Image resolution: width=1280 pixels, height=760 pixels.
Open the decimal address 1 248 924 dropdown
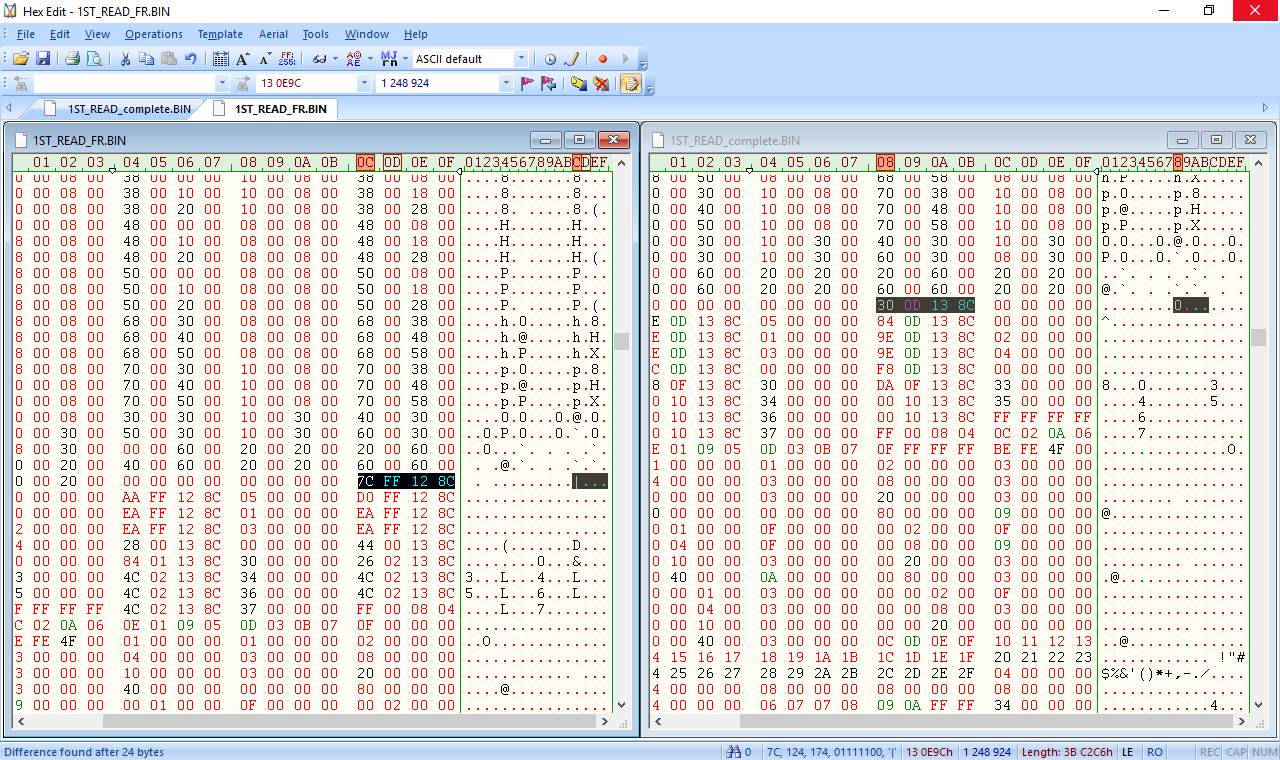pyautogui.click(x=506, y=83)
